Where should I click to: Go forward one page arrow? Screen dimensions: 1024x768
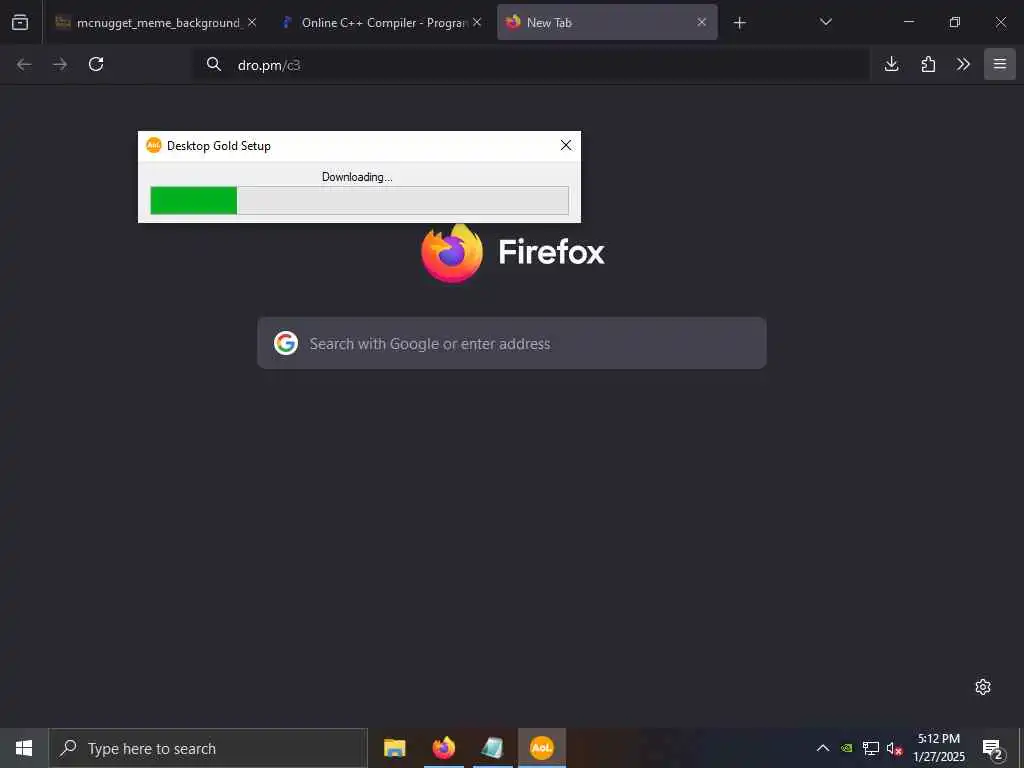[x=60, y=64]
